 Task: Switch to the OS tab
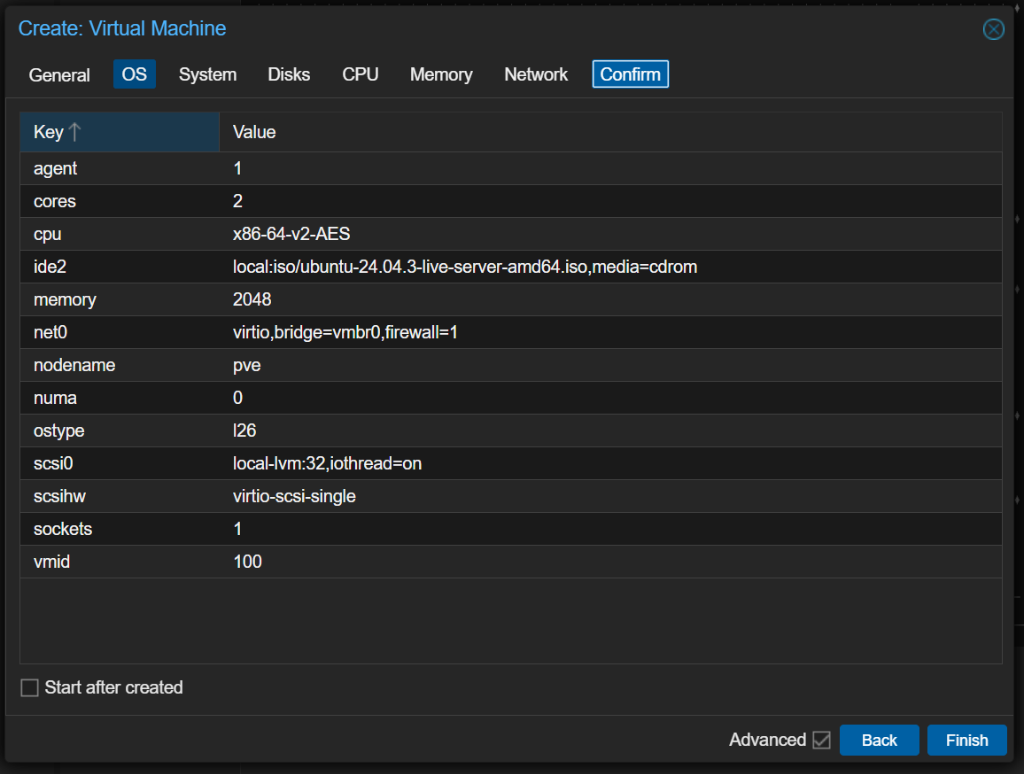(135, 74)
